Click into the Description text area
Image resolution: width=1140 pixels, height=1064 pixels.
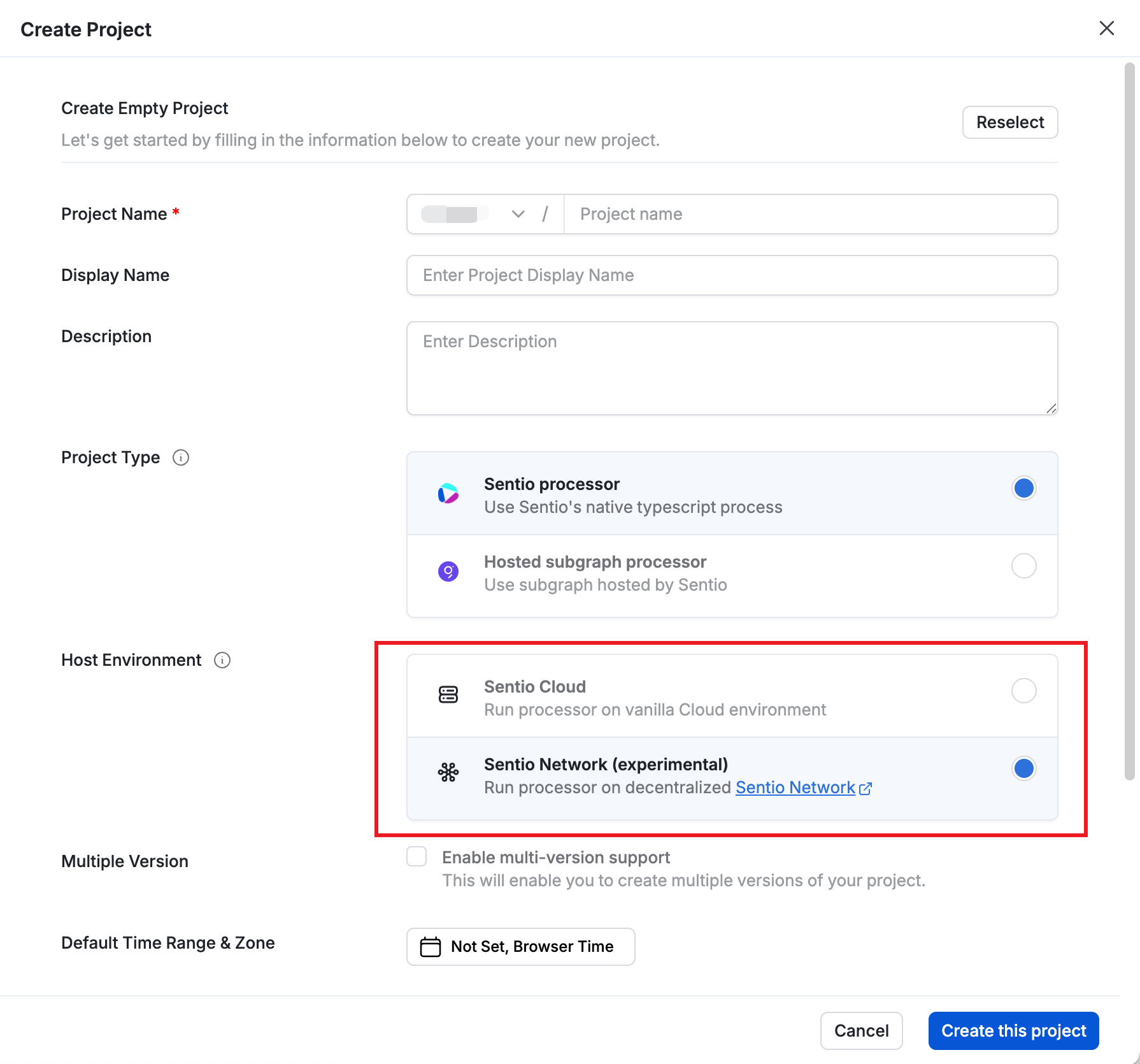tap(732, 368)
